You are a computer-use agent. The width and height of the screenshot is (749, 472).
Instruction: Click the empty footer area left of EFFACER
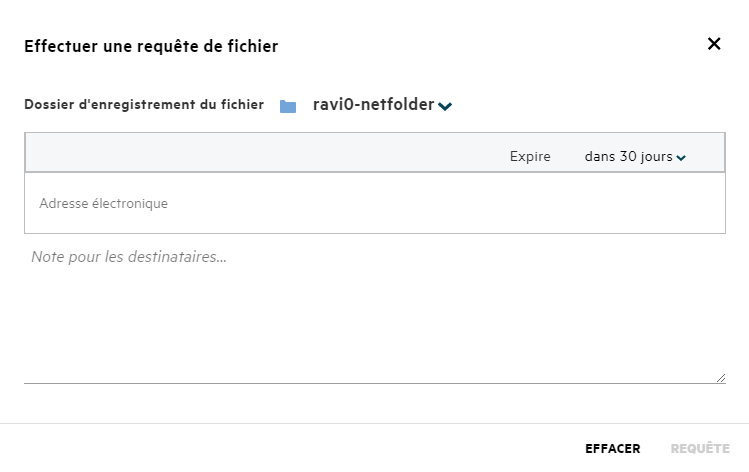click(x=300, y=448)
